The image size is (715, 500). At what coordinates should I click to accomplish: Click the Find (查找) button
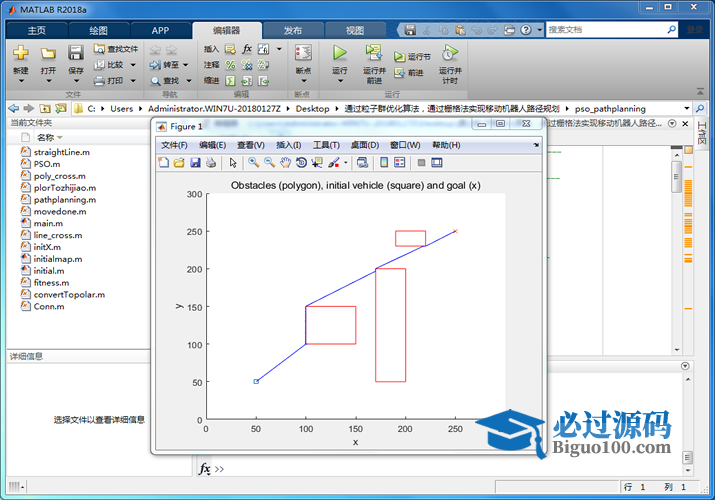click(165, 81)
